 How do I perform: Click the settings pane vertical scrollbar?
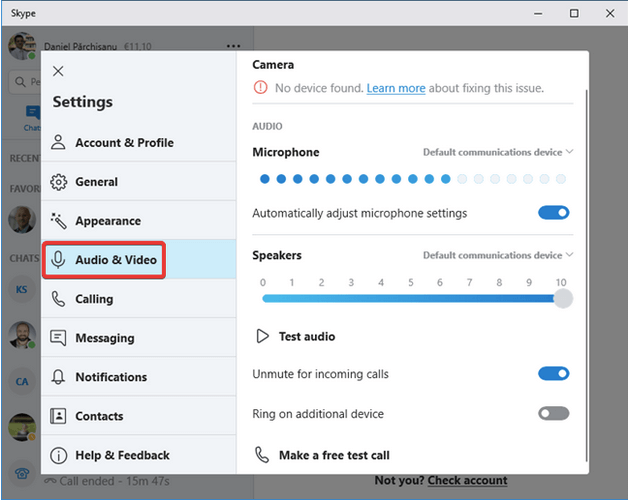(586, 276)
